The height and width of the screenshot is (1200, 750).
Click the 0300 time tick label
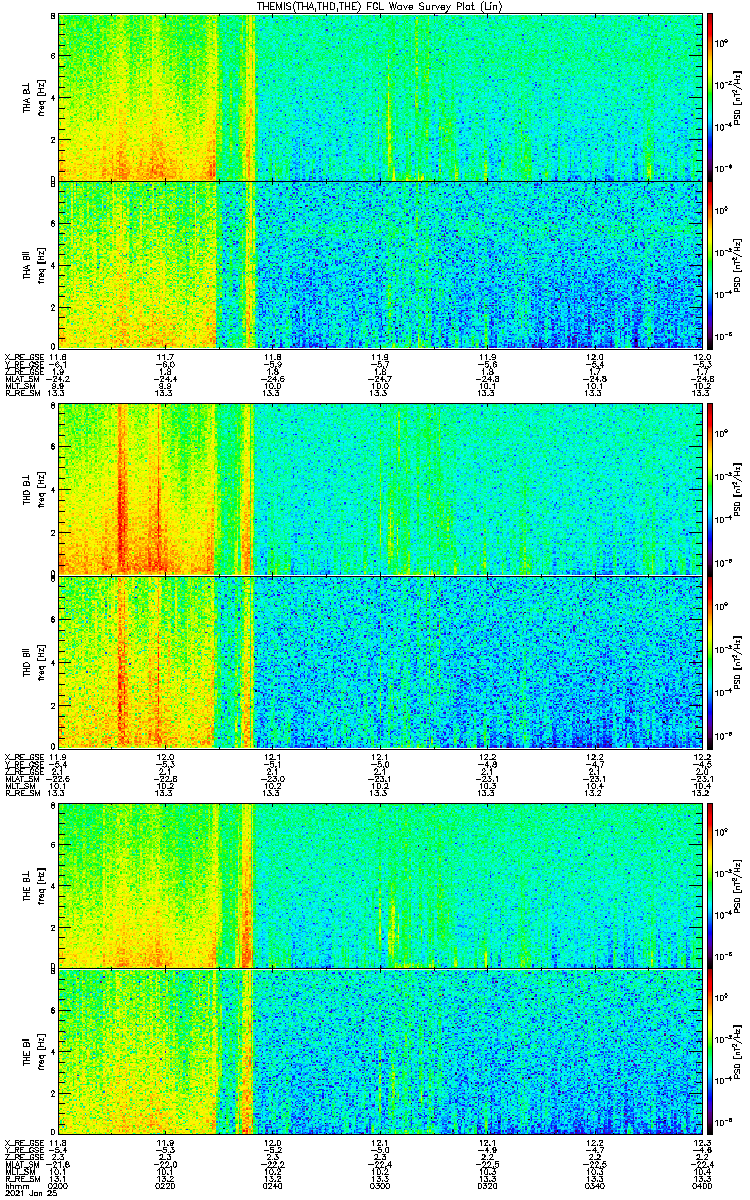(x=379, y=1185)
